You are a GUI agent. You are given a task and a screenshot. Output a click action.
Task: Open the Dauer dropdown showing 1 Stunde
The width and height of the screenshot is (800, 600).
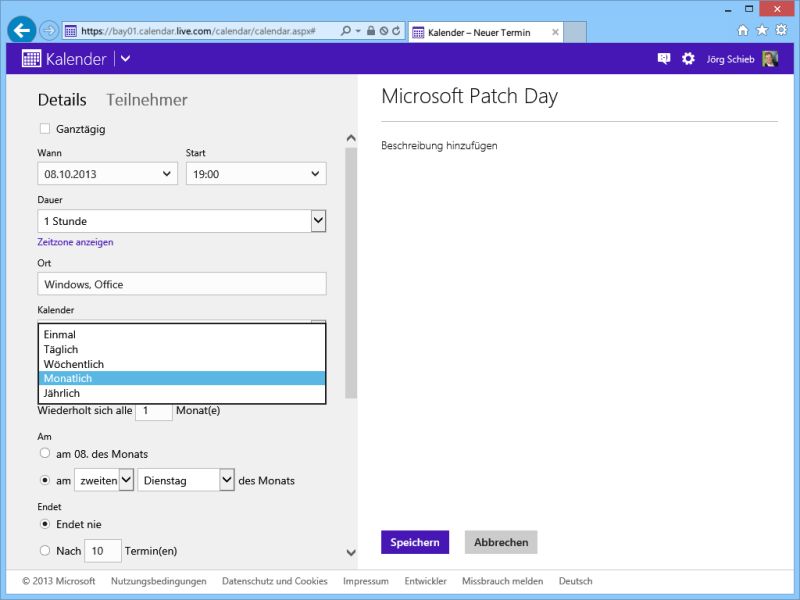coord(182,221)
